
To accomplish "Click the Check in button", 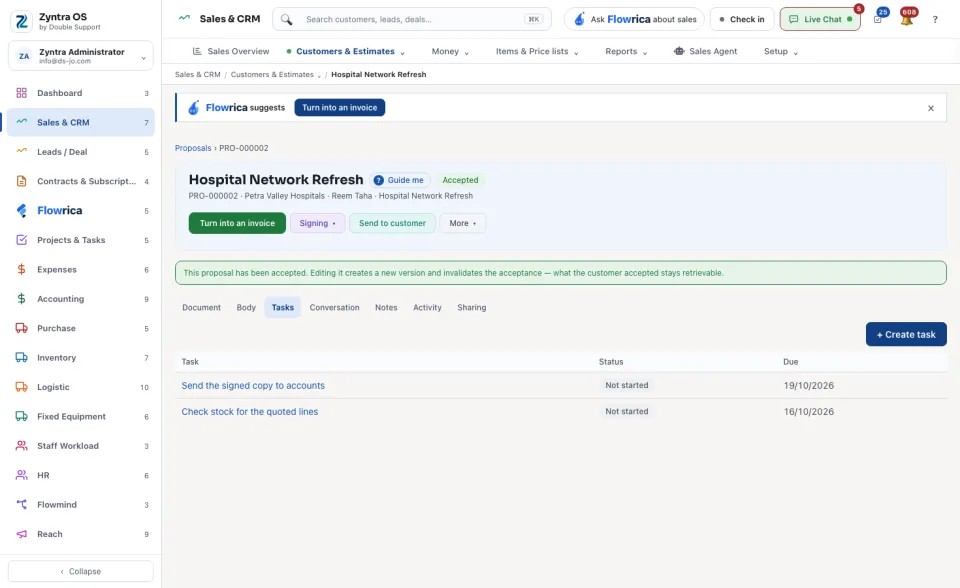I will coord(741,19).
